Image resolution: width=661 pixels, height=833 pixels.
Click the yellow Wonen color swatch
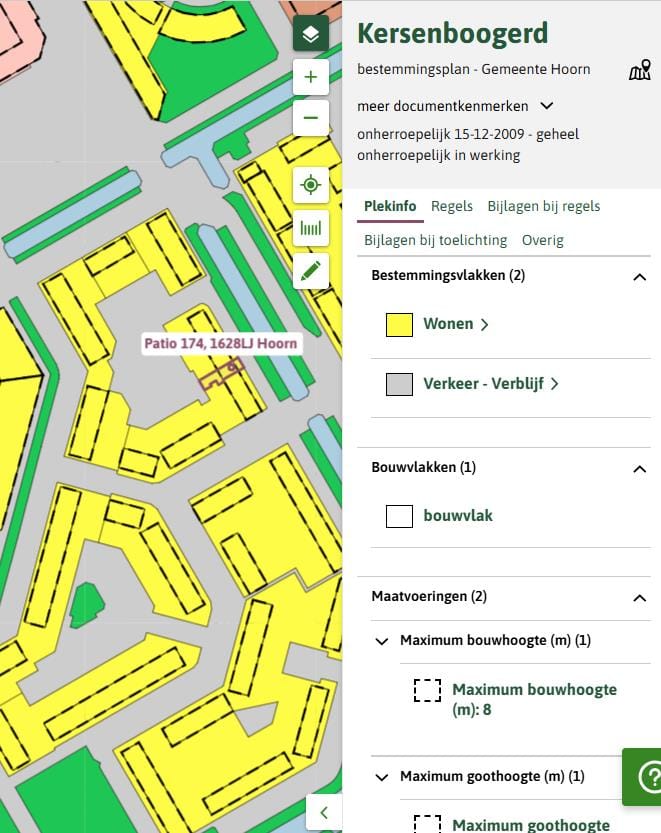[399, 324]
